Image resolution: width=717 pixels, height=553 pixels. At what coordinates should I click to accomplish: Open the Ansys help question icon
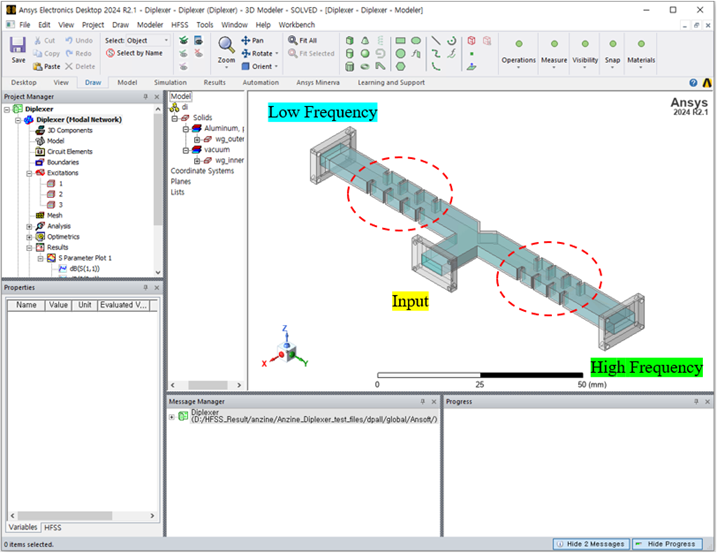[x=693, y=83]
